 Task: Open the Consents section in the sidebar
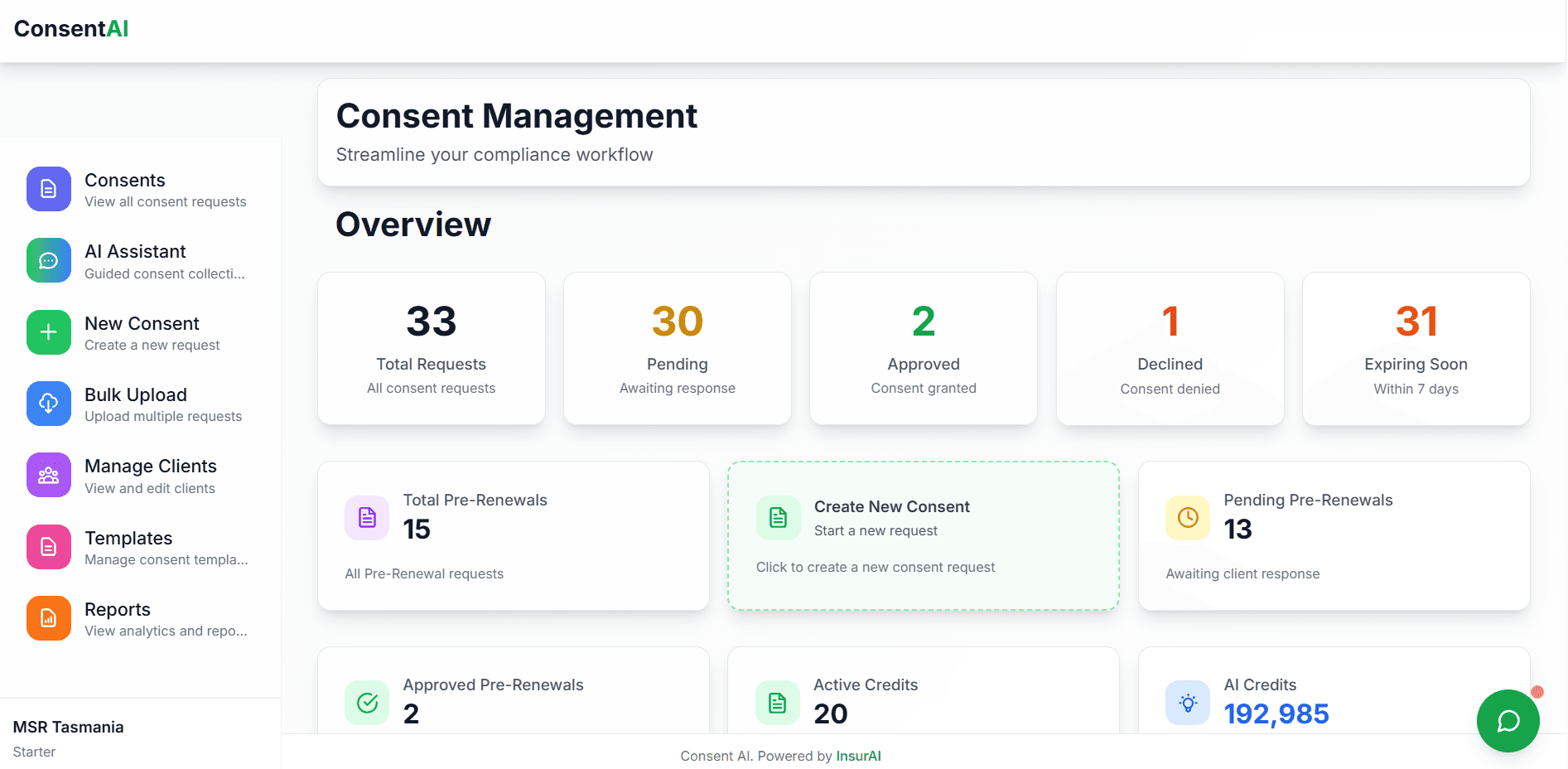point(48,189)
